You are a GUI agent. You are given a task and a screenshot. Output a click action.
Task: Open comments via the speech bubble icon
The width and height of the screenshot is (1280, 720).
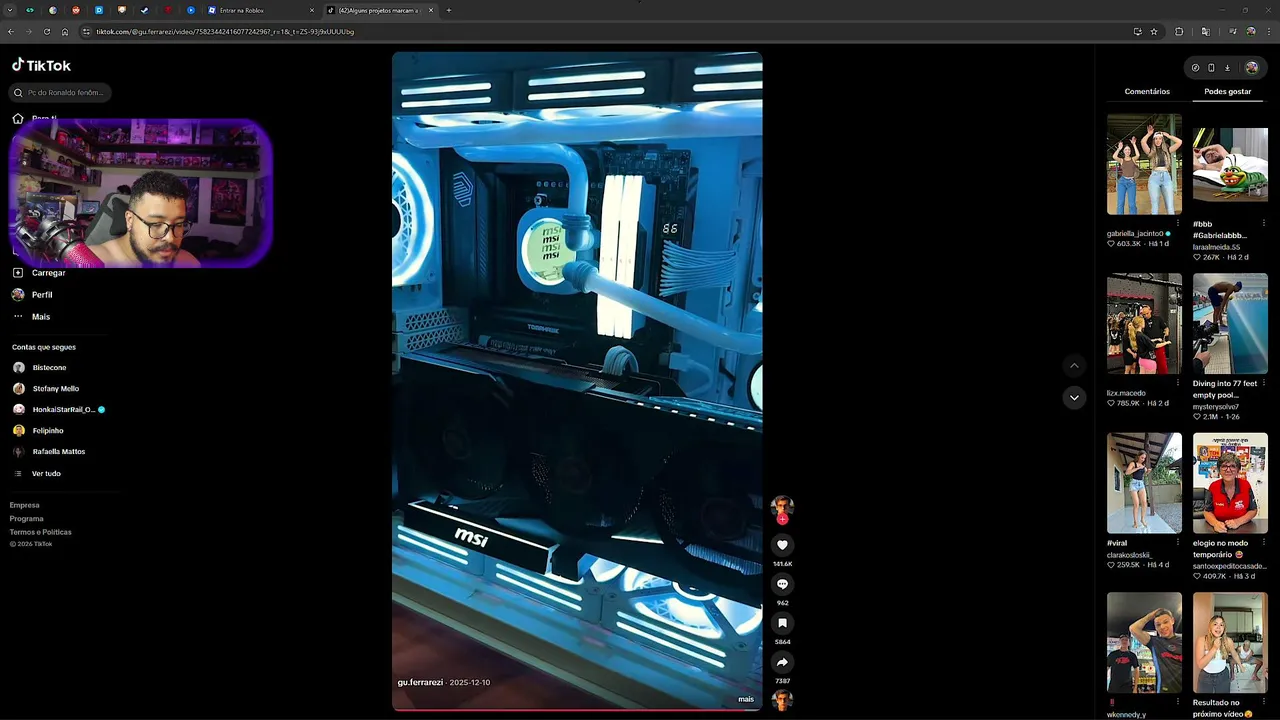[x=782, y=584]
